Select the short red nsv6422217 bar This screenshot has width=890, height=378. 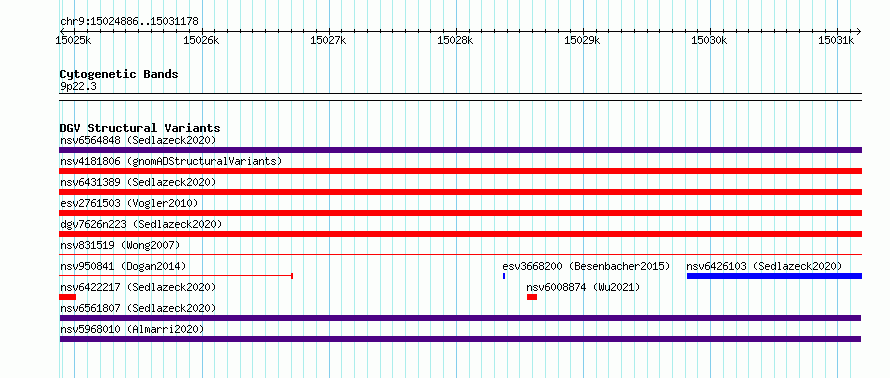pos(68,297)
